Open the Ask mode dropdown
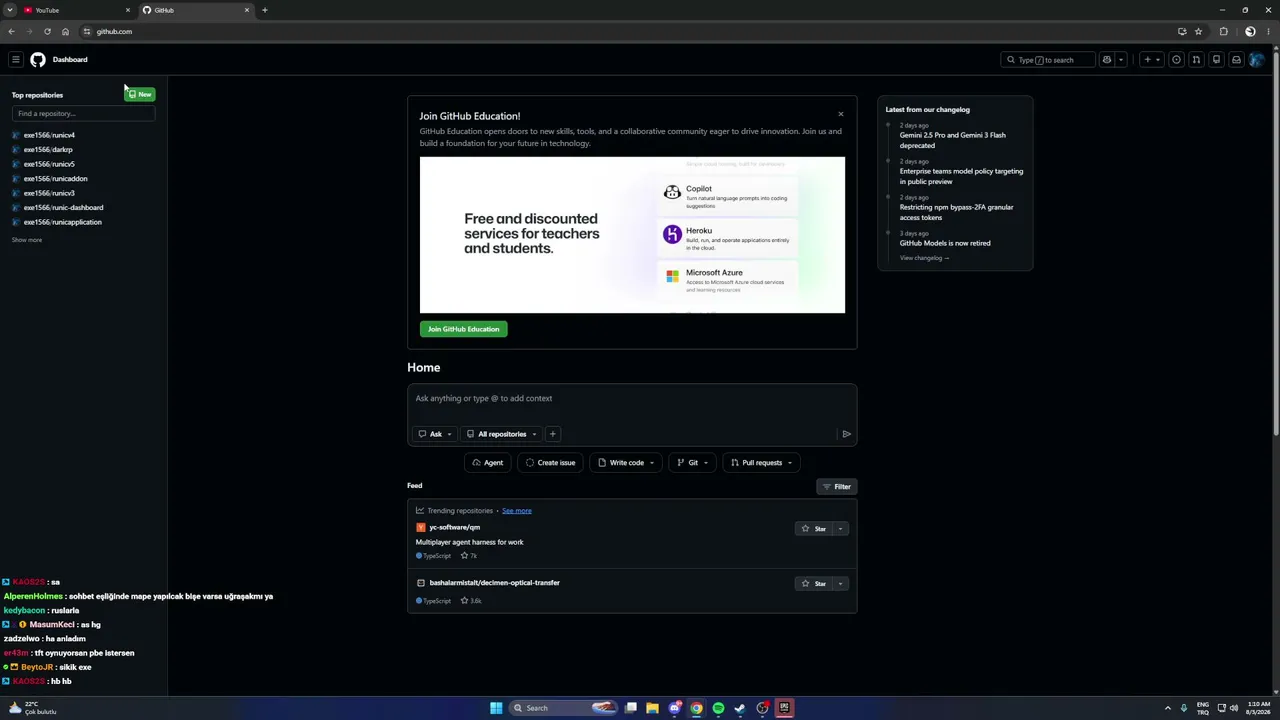1280x720 pixels. coord(435,434)
